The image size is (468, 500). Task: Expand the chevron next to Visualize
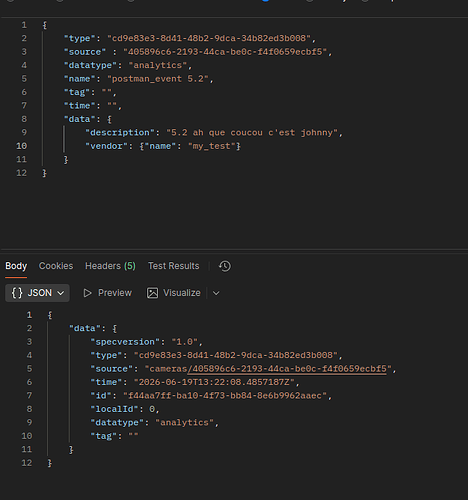216,293
